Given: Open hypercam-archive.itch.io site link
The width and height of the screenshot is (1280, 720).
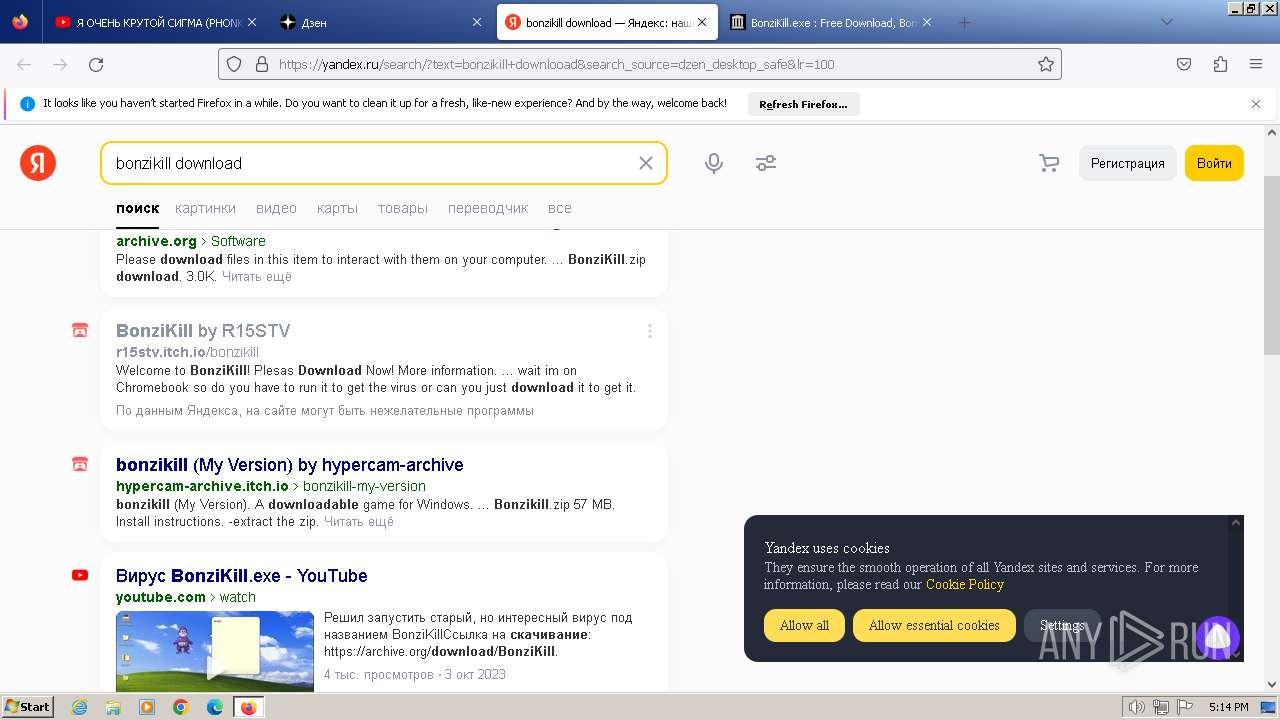Looking at the screenshot, I should [x=202, y=487].
